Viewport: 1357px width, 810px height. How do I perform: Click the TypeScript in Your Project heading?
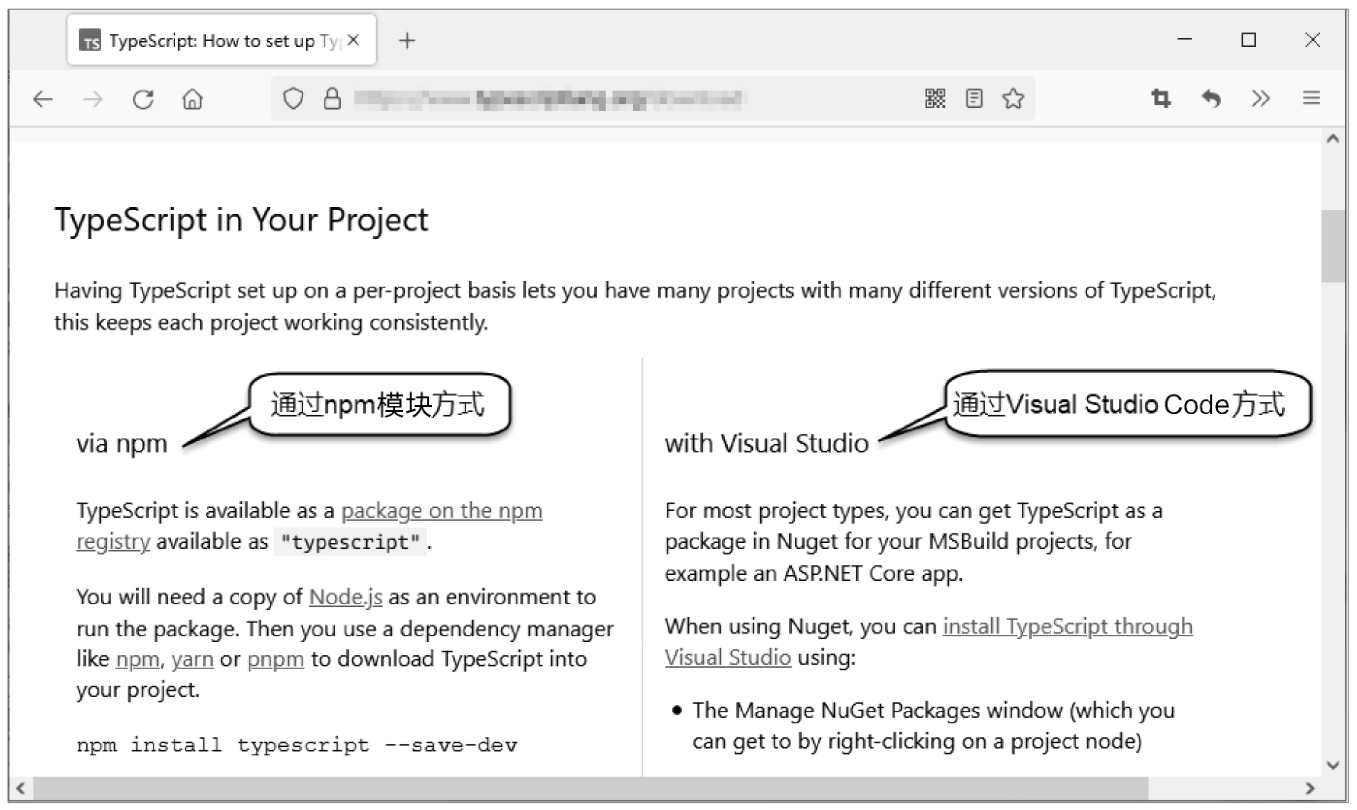pyautogui.click(x=241, y=219)
